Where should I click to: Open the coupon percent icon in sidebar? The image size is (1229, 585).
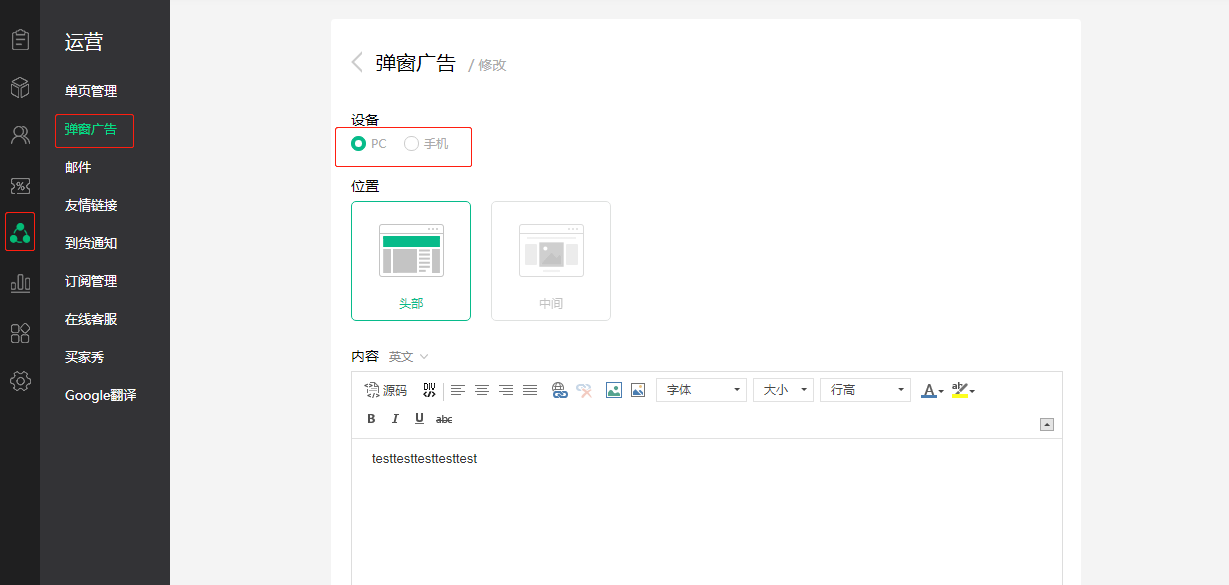[20, 186]
